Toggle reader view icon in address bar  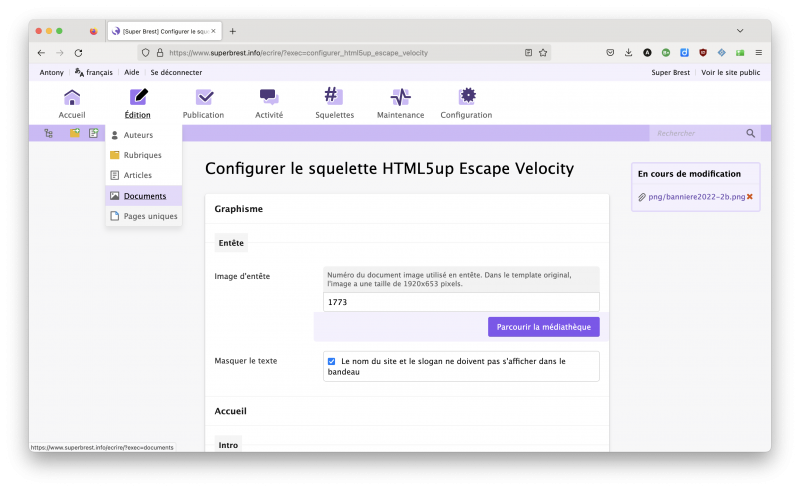click(529, 53)
